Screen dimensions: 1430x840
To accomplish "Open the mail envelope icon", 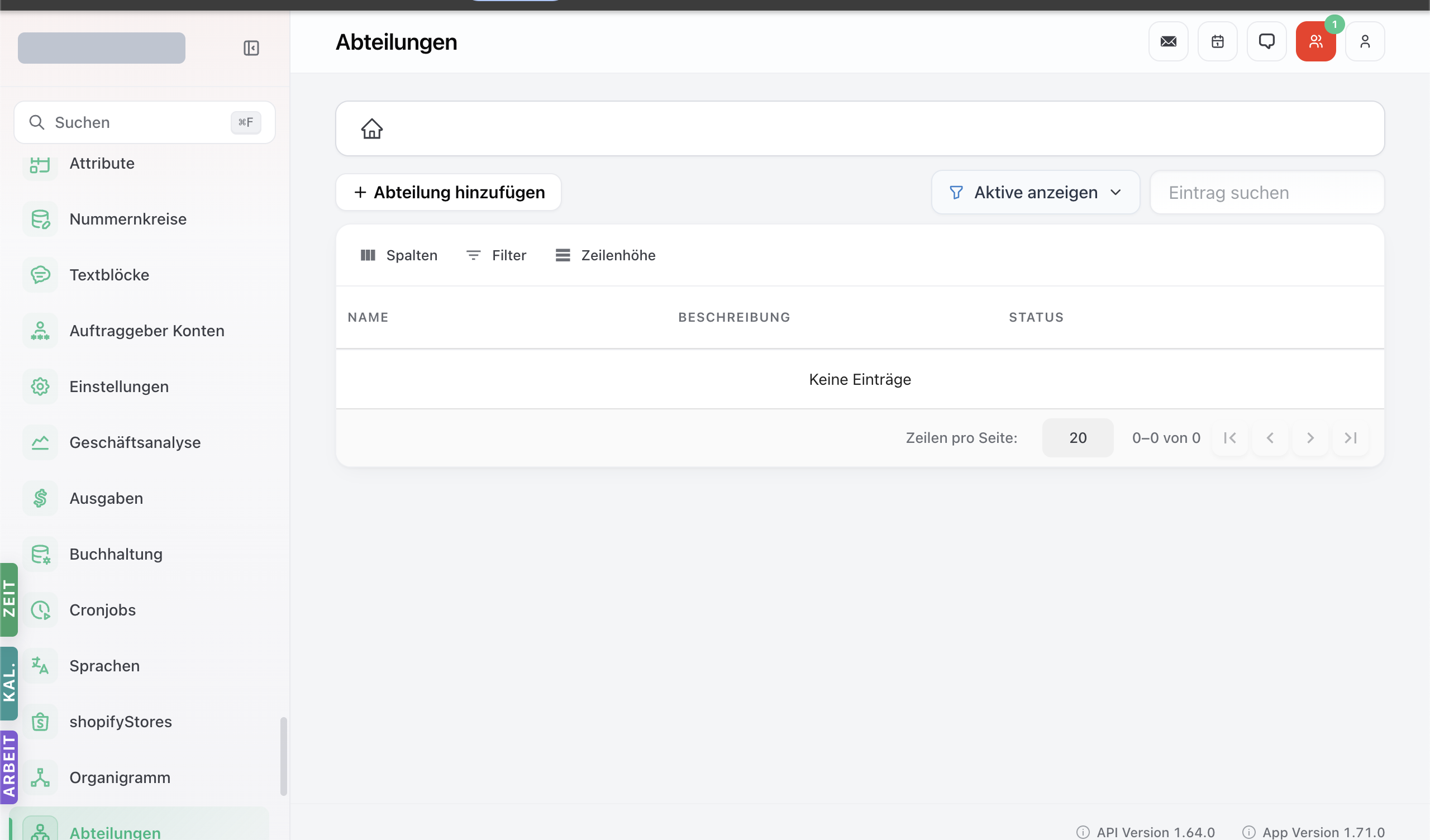I will coord(1169,41).
